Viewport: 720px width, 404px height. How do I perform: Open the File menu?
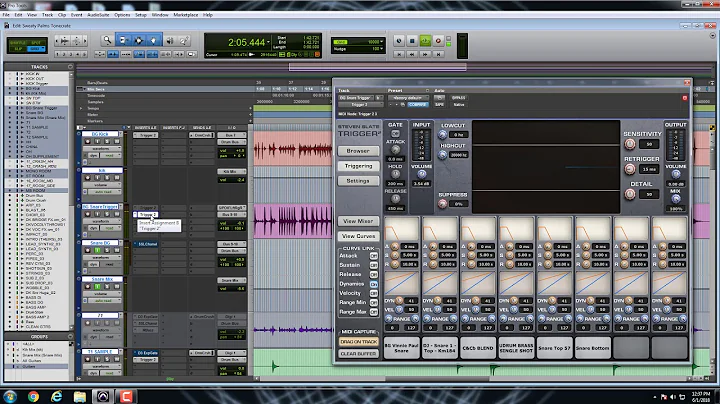(x=6, y=15)
